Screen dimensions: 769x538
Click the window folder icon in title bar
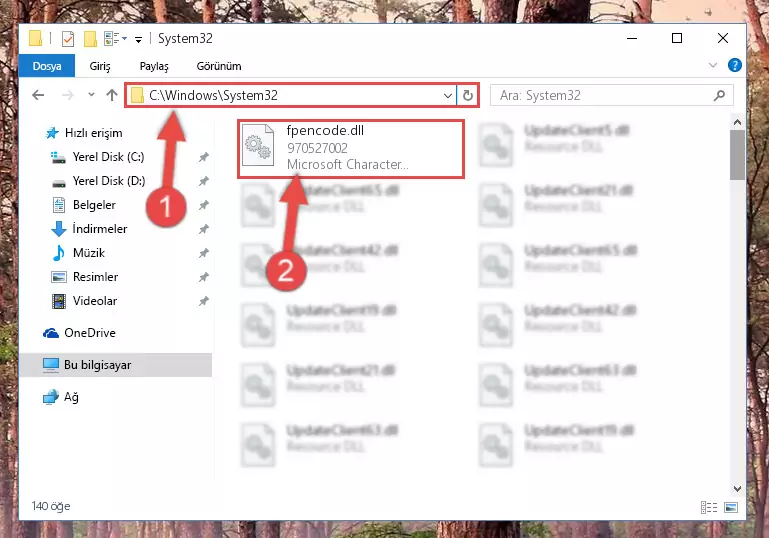[35, 38]
